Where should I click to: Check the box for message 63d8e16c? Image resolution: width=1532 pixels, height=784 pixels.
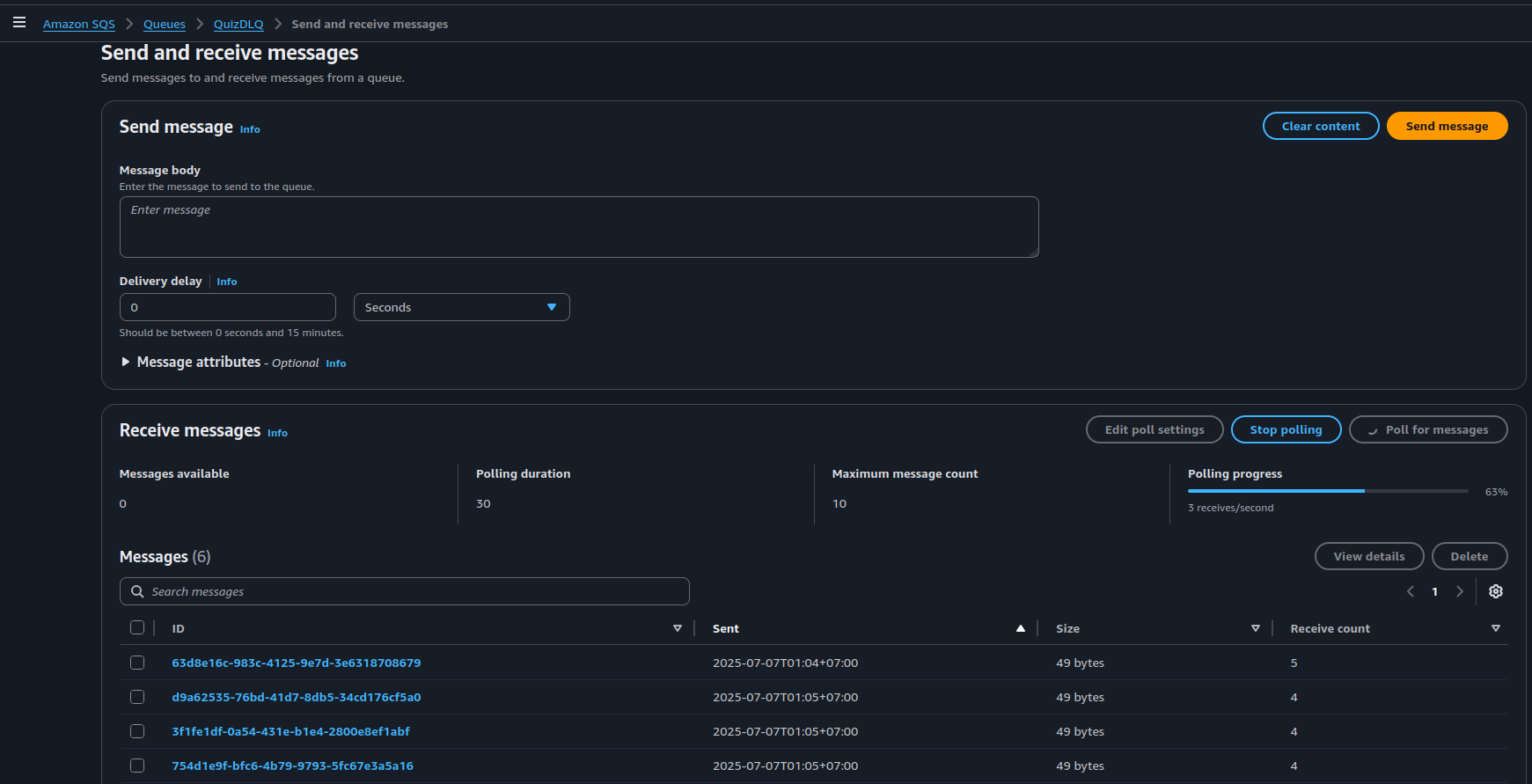(x=137, y=663)
